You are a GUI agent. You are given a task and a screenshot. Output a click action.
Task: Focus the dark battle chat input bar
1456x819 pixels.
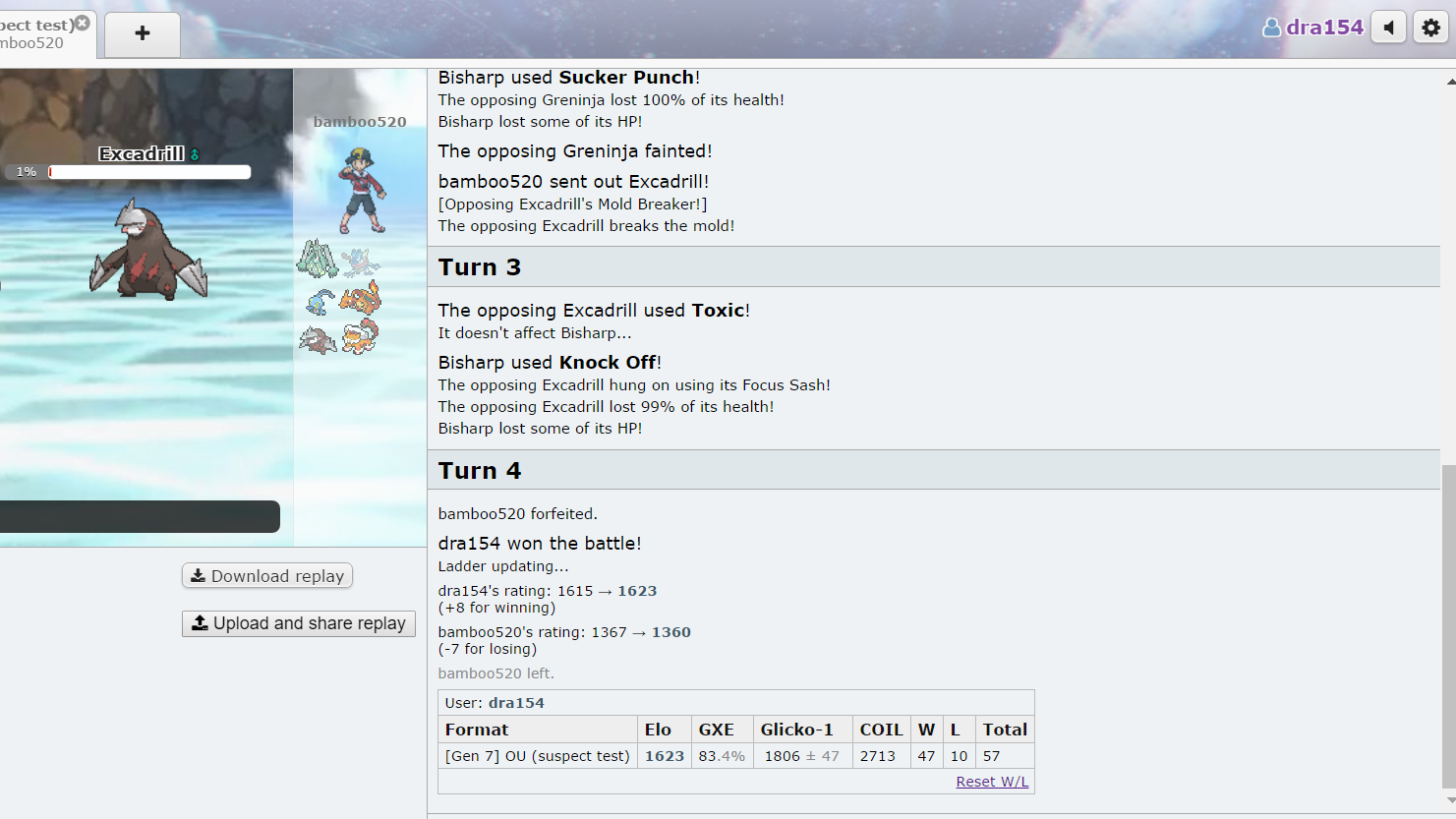[140, 517]
